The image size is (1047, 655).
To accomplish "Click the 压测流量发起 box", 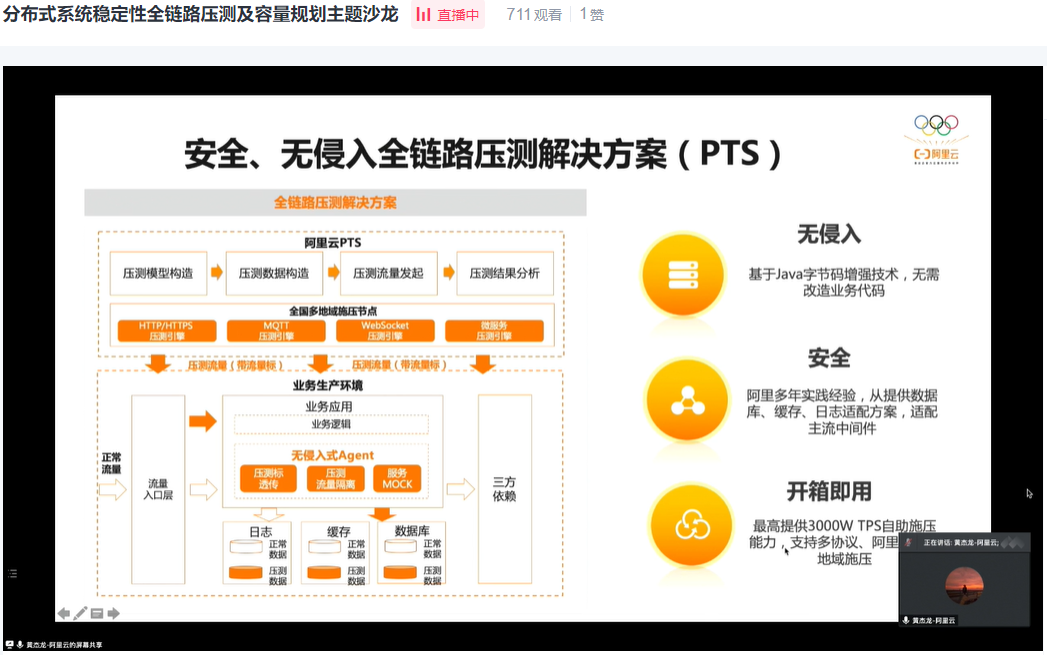I will 389,273.
